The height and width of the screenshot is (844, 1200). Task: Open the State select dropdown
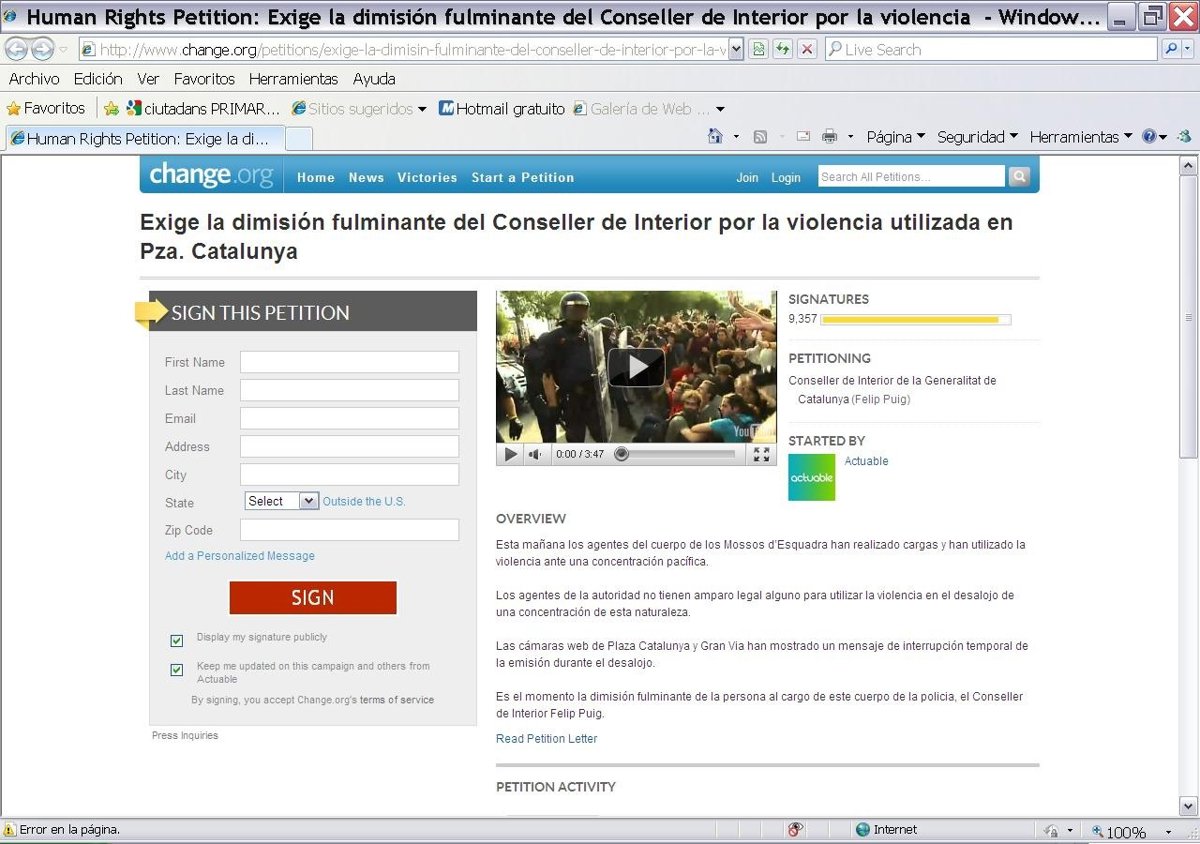(x=281, y=501)
